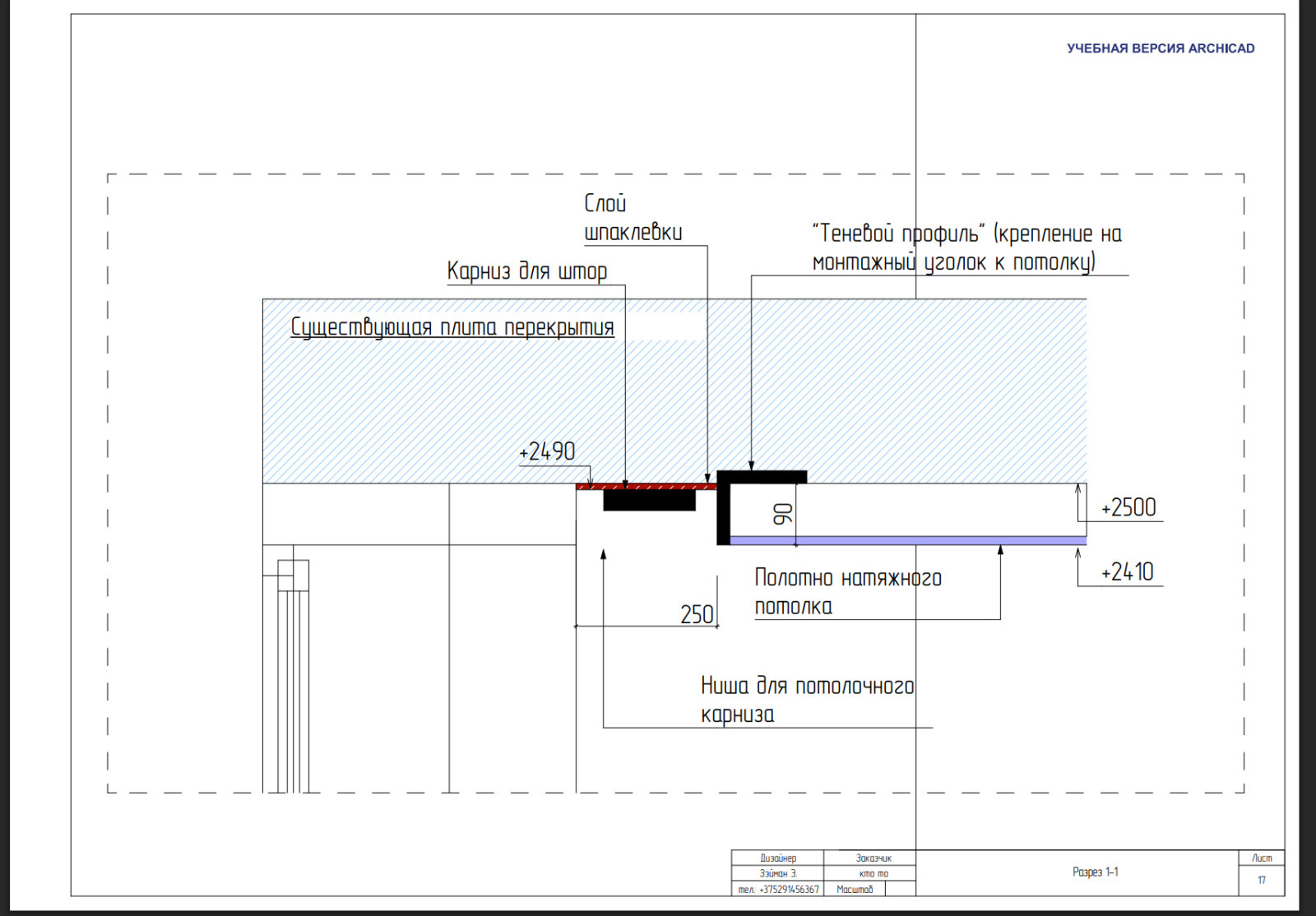The width and height of the screenshot is (1316, 916).
Task: Click the red putty layer strip
Action: pyautogui.click(x=646, y=487)
